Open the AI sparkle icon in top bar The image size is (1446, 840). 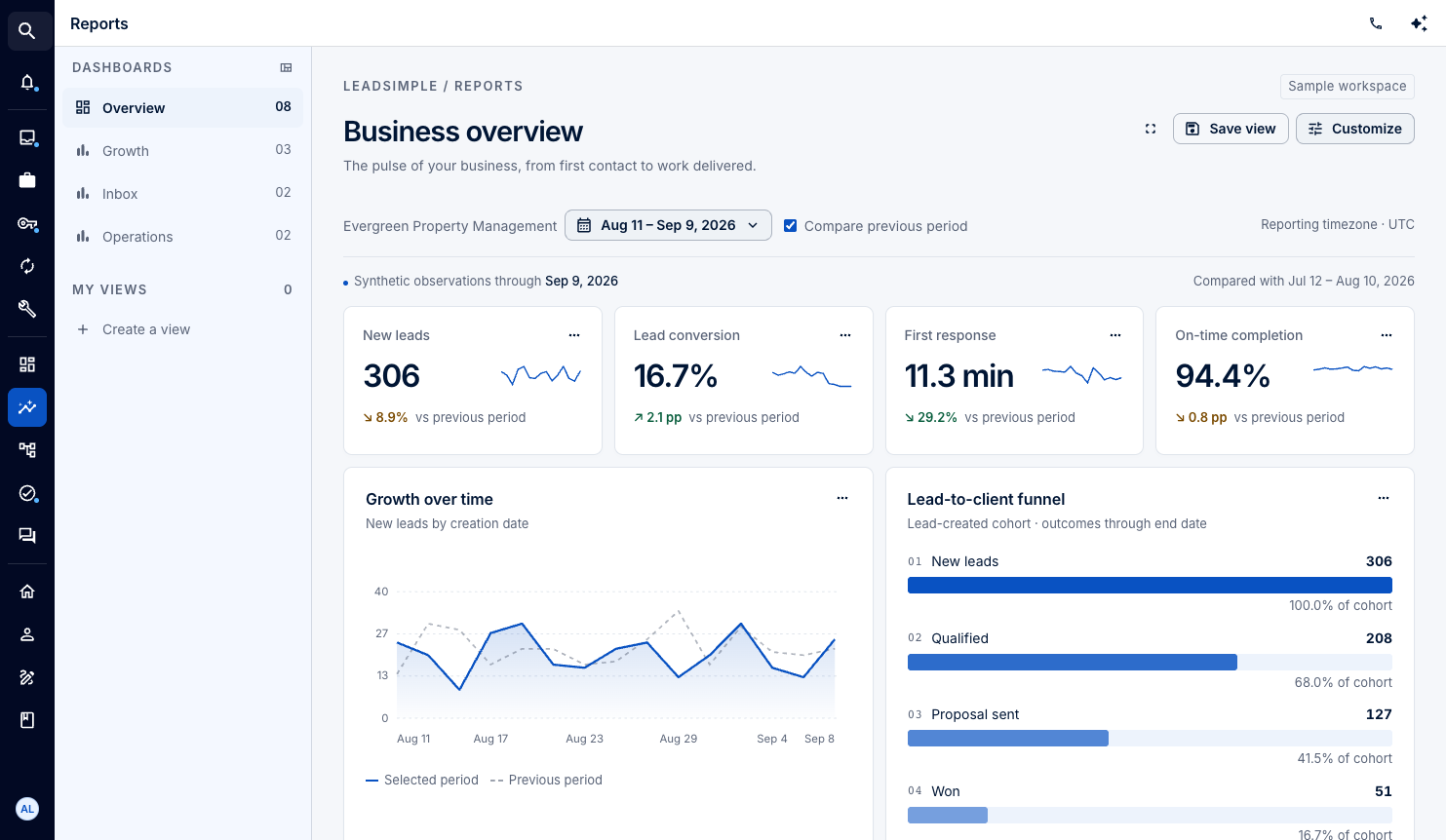point(1419,23)
